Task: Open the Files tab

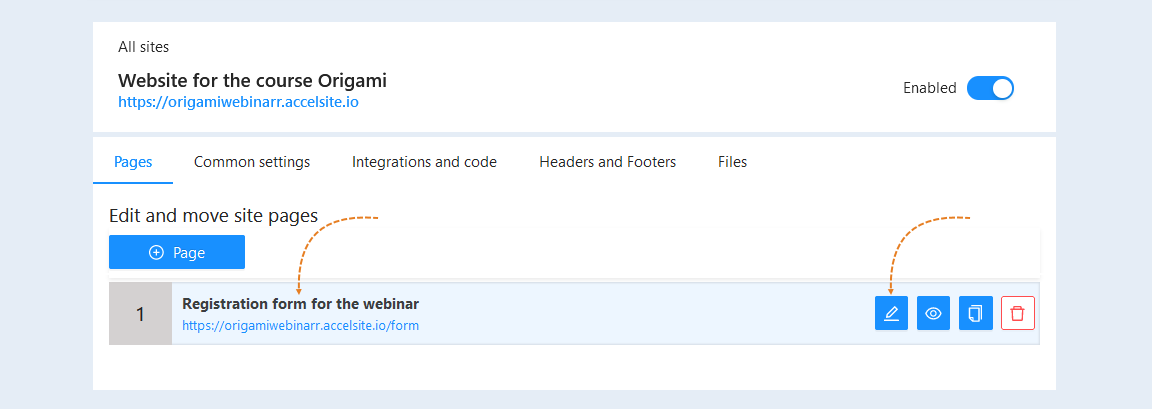Action: 732,162
